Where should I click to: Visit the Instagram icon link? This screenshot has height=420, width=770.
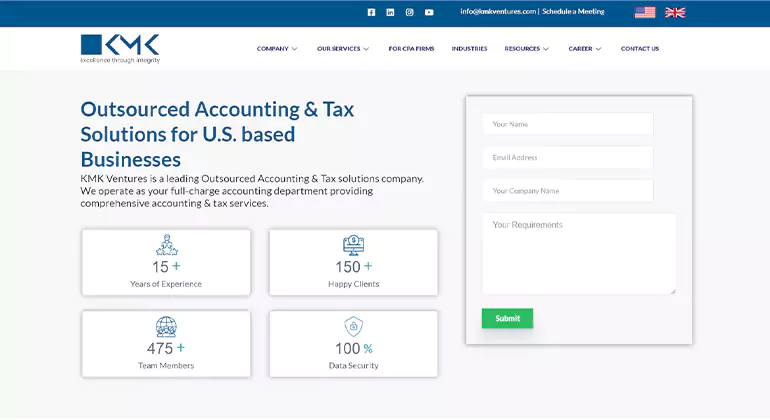click(409, 12)
